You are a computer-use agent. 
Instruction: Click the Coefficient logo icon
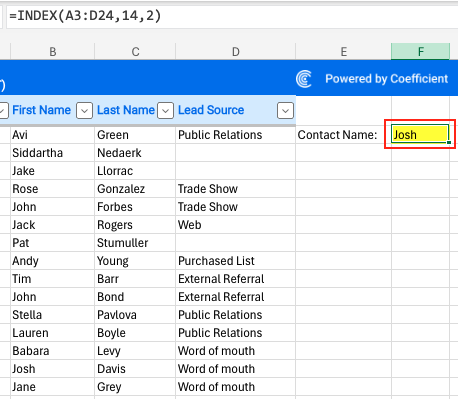(304, 79)
